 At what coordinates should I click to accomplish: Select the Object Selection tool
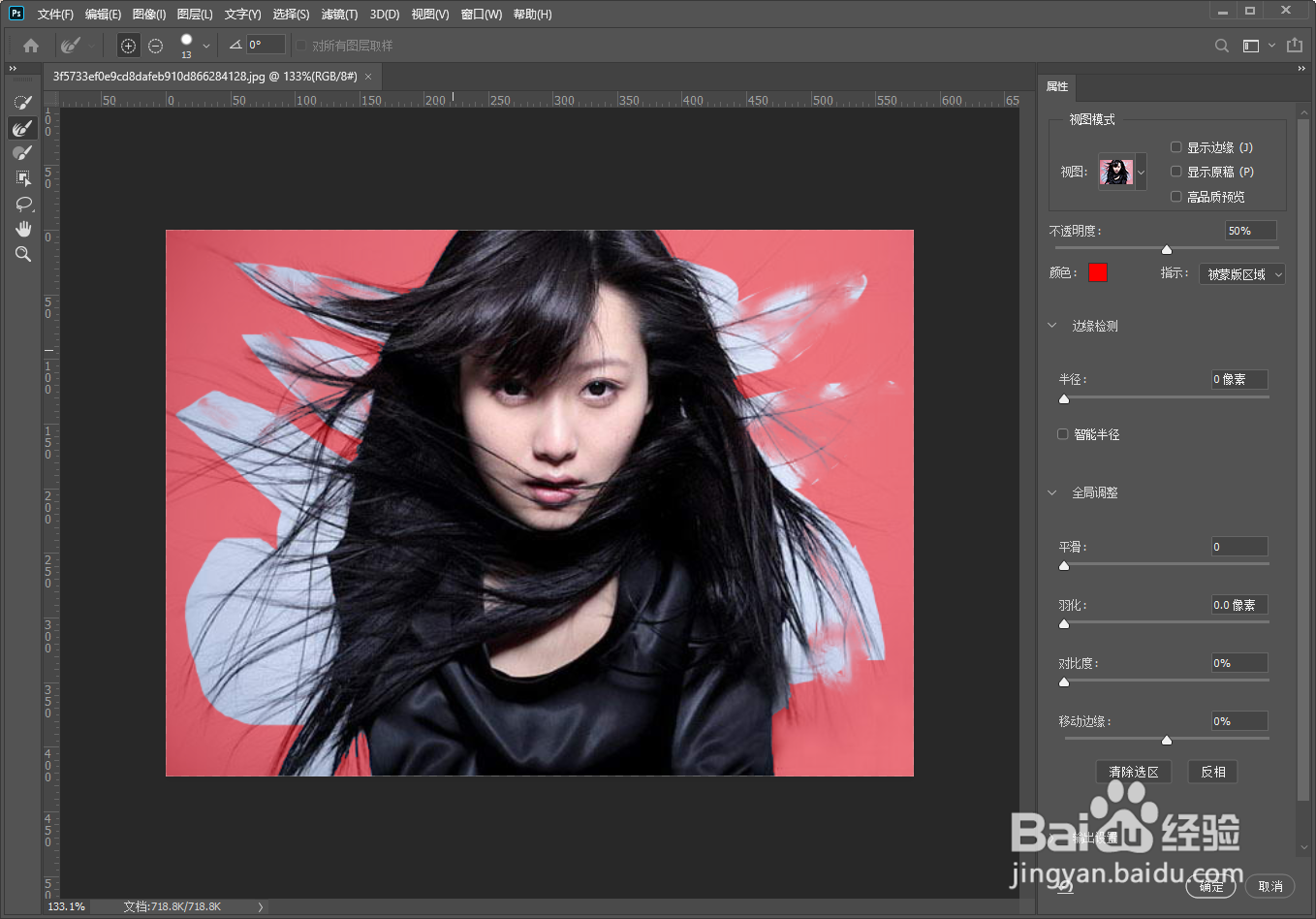[22, 177]
